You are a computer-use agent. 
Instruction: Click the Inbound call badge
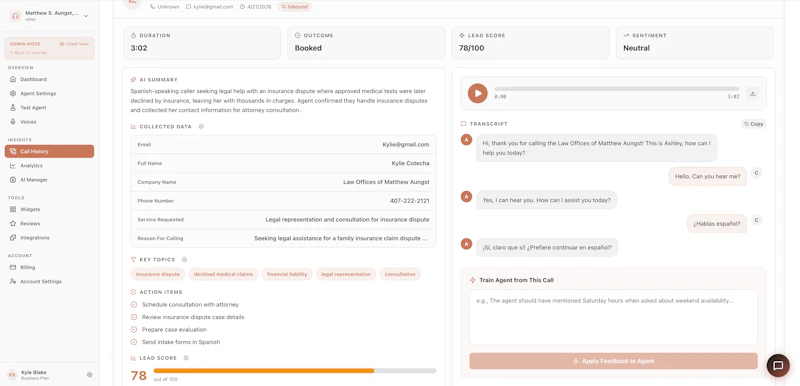click(294, 7)
